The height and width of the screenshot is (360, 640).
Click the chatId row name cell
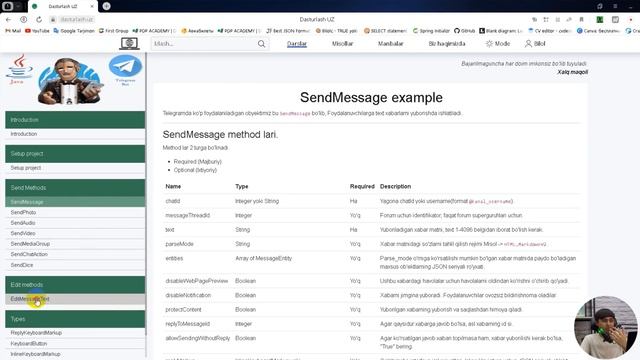click(173, 201)
